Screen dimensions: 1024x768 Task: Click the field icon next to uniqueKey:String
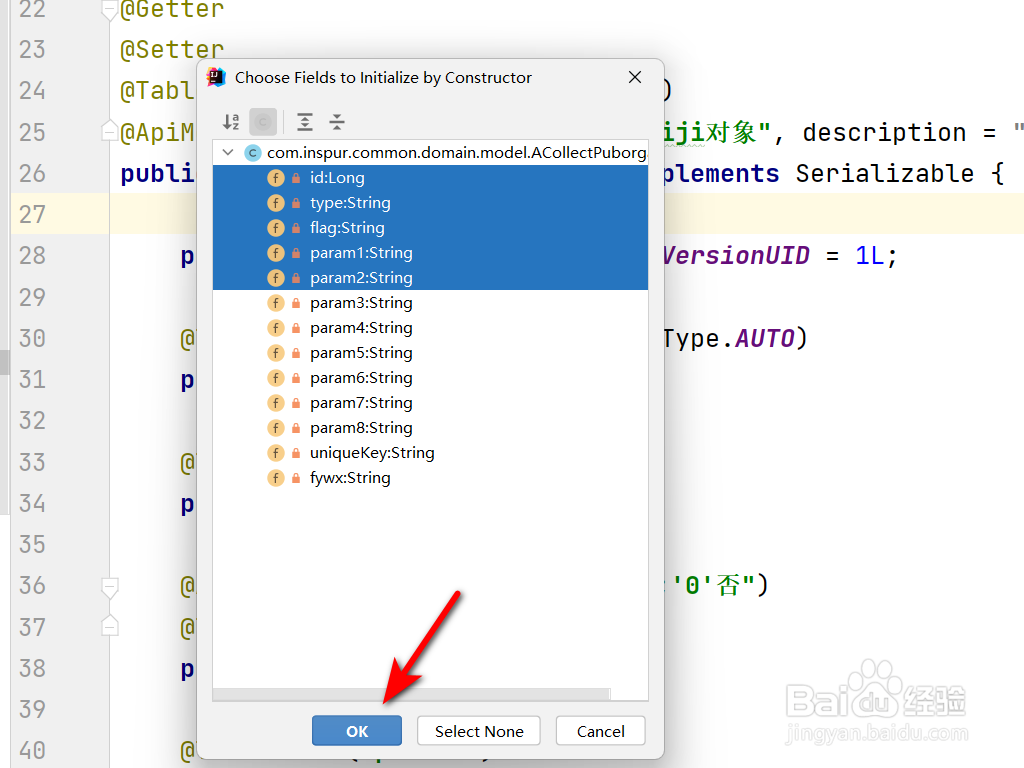(276, 453)
